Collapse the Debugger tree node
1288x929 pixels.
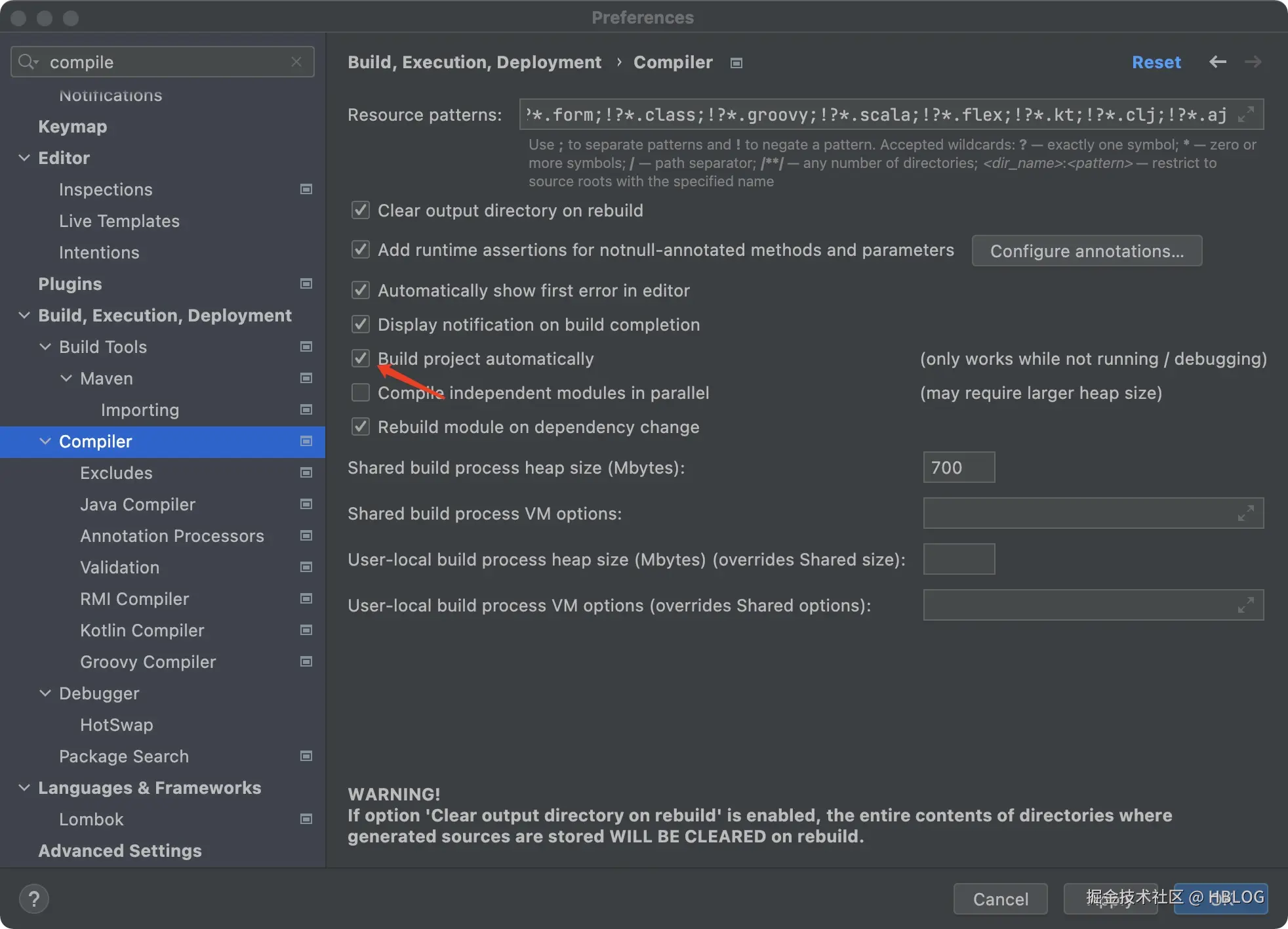(45, 693)
